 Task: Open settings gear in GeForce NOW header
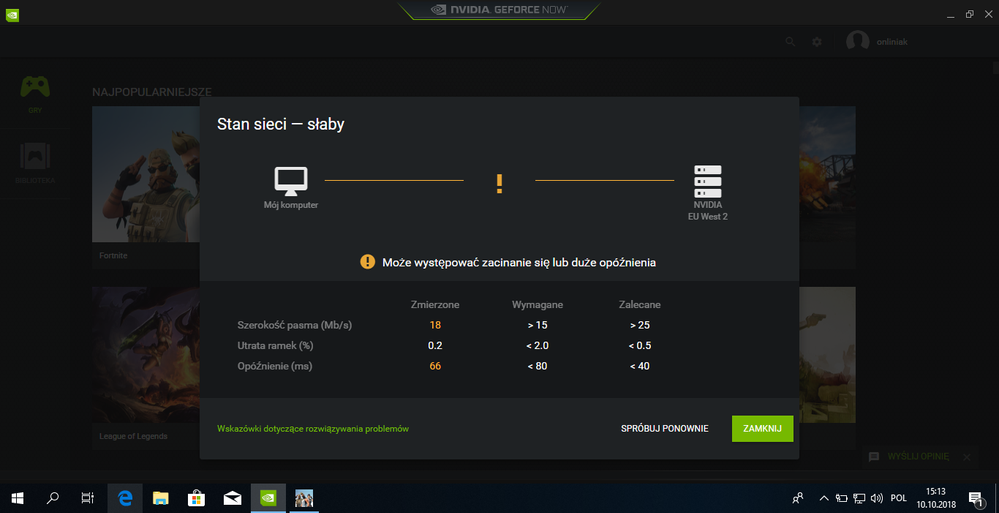point(817,41)
